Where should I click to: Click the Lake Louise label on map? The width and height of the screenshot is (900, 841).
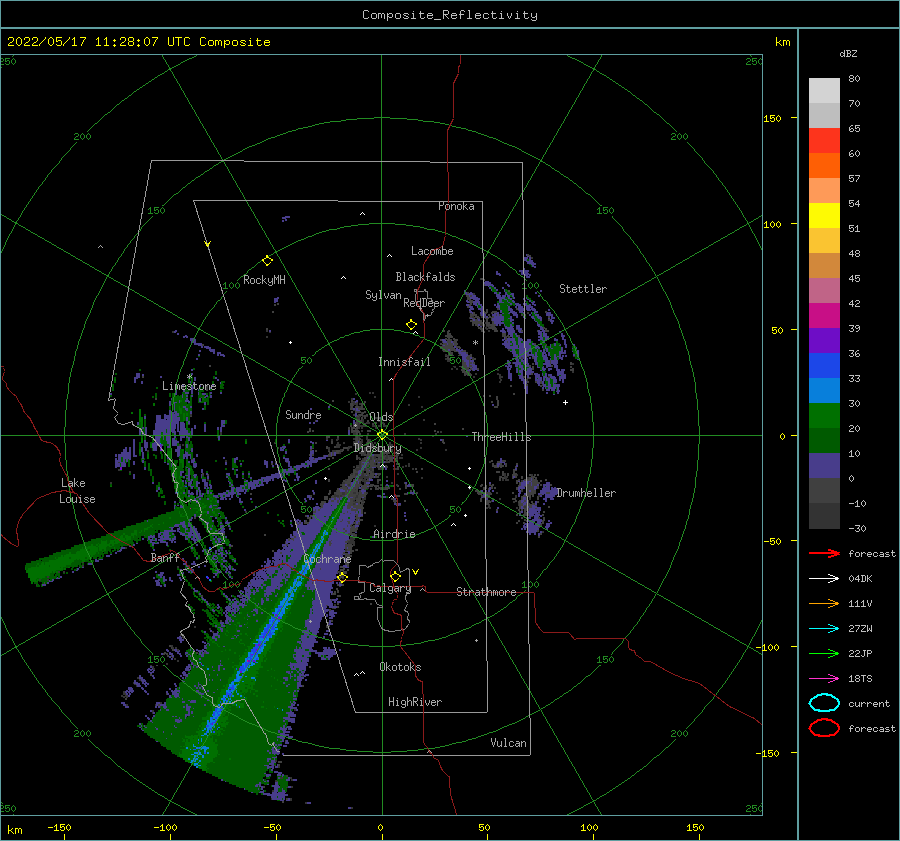(x=77, y=491)
